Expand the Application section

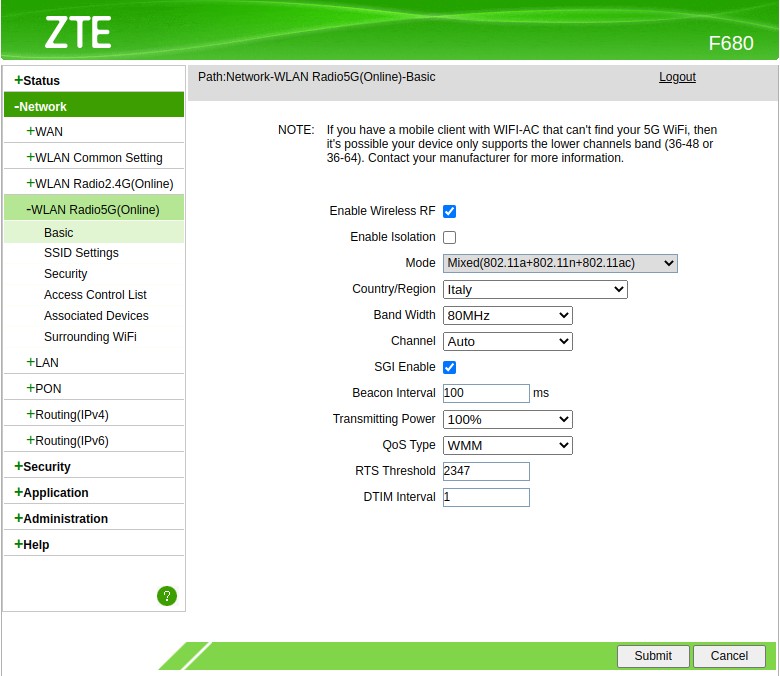(51, 492)
